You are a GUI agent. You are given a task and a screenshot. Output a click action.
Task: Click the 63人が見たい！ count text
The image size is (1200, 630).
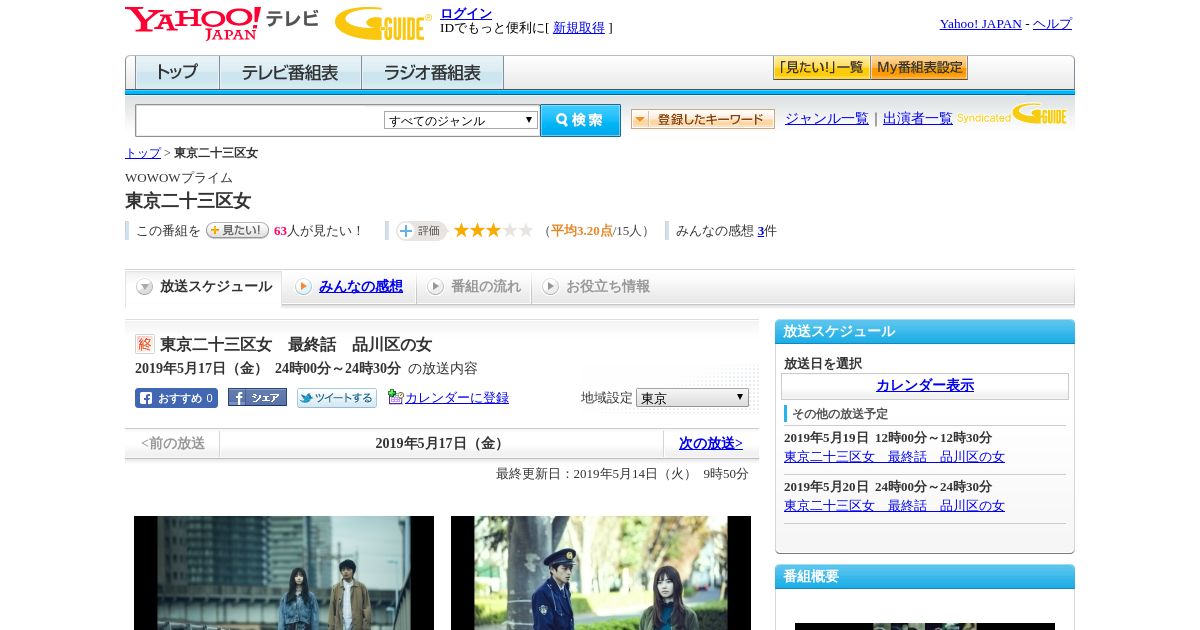(x=319, y=231)
